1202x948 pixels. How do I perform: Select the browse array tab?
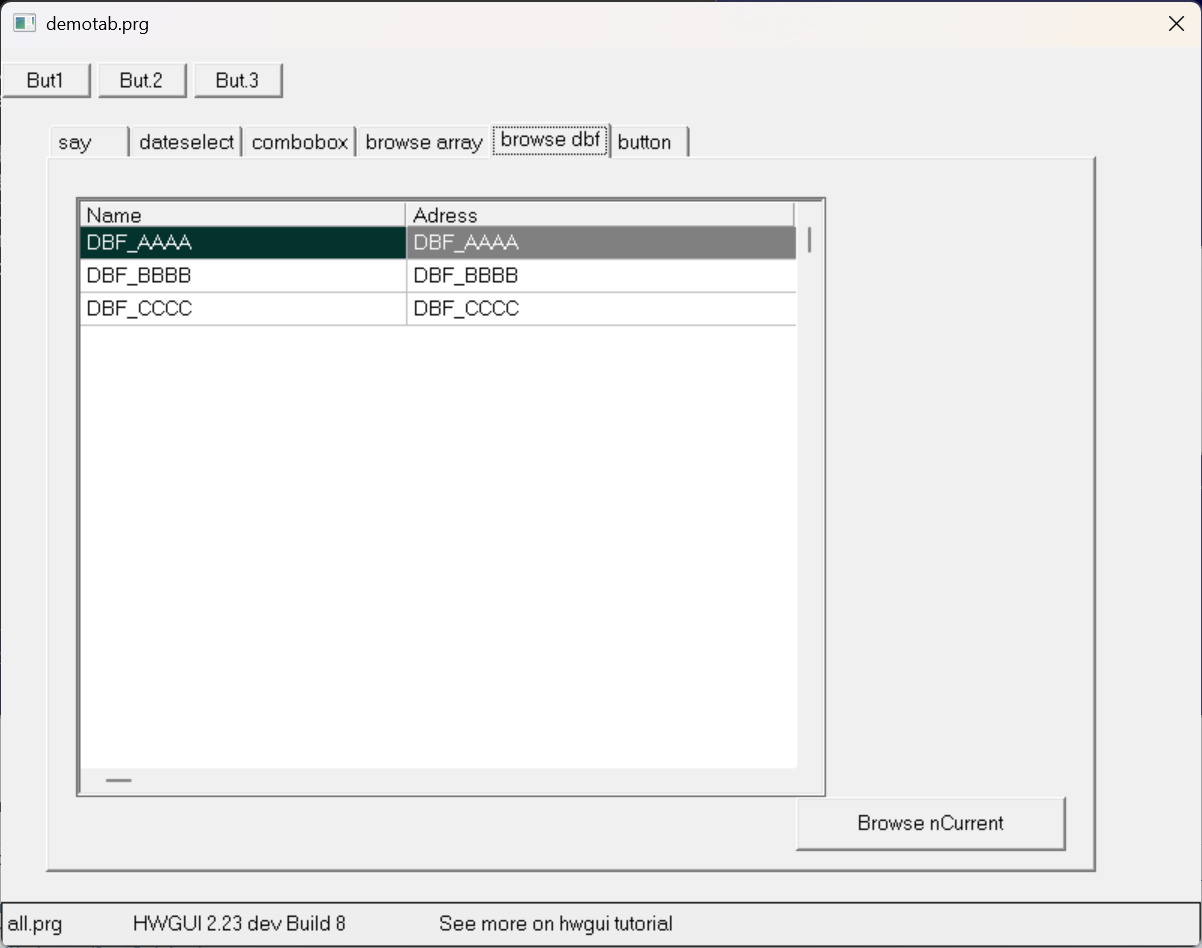[424, 142]
